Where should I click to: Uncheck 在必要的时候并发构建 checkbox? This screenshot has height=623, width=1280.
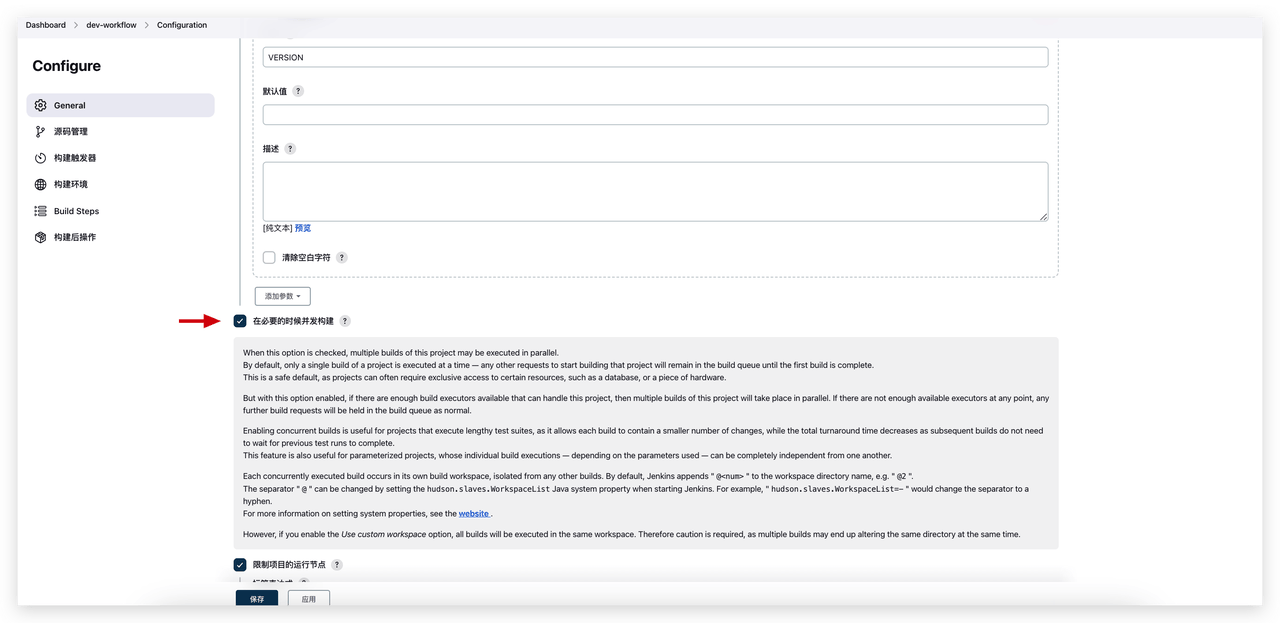click(x=240, y=321)
